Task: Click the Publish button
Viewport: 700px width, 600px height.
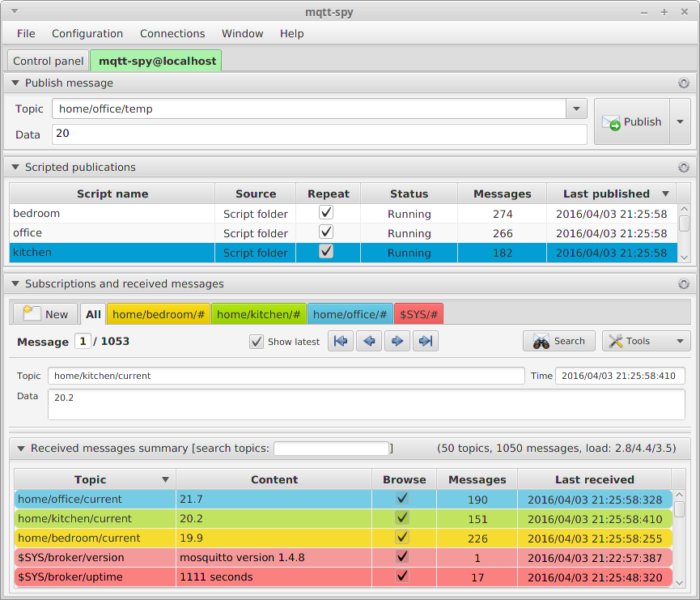Action: click(632, 121)
